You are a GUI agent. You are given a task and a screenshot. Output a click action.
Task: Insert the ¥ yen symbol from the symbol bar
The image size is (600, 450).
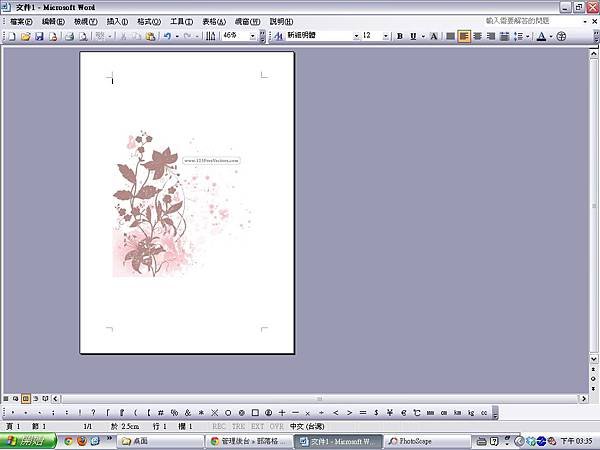pos(390,412)
